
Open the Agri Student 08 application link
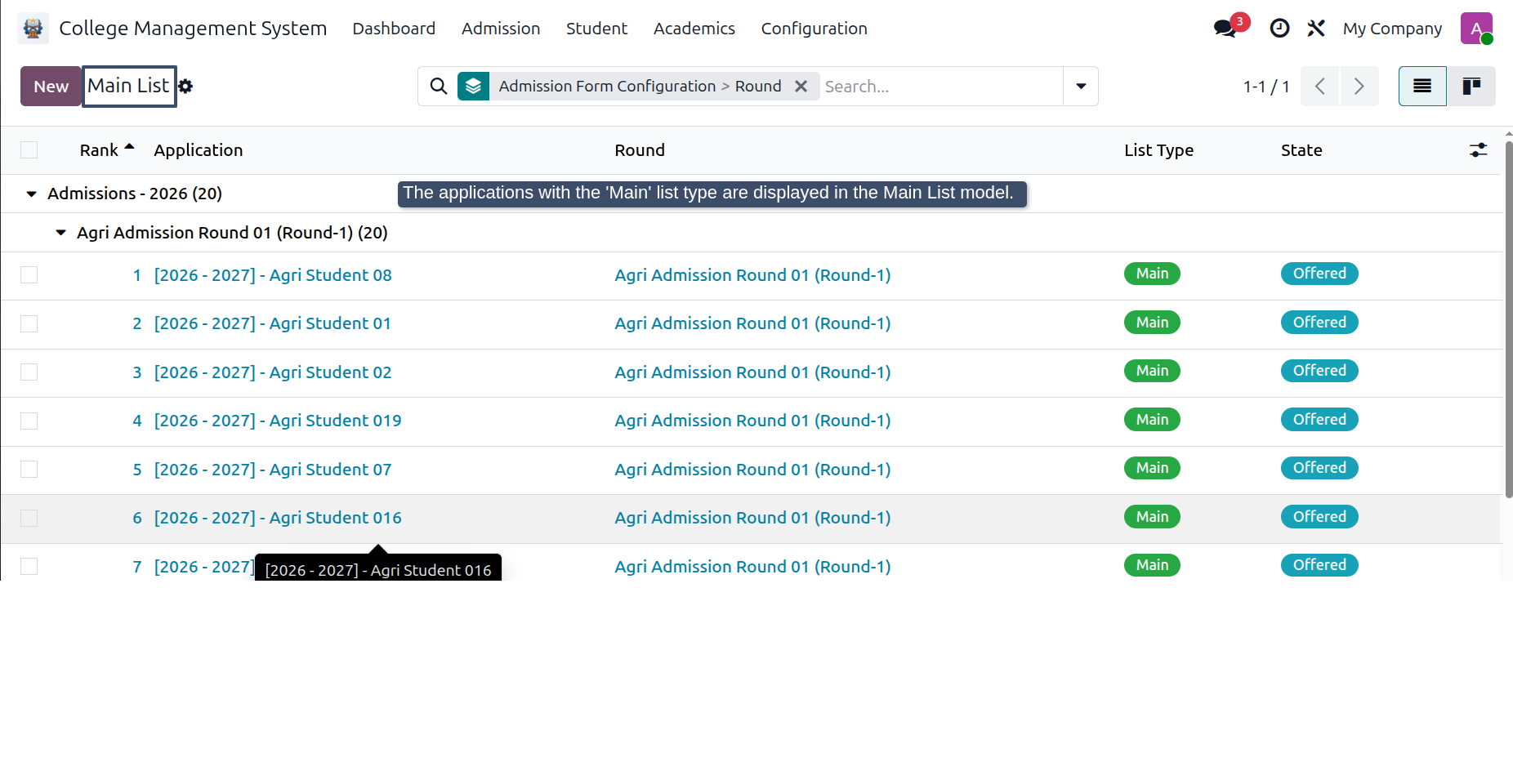273,275
